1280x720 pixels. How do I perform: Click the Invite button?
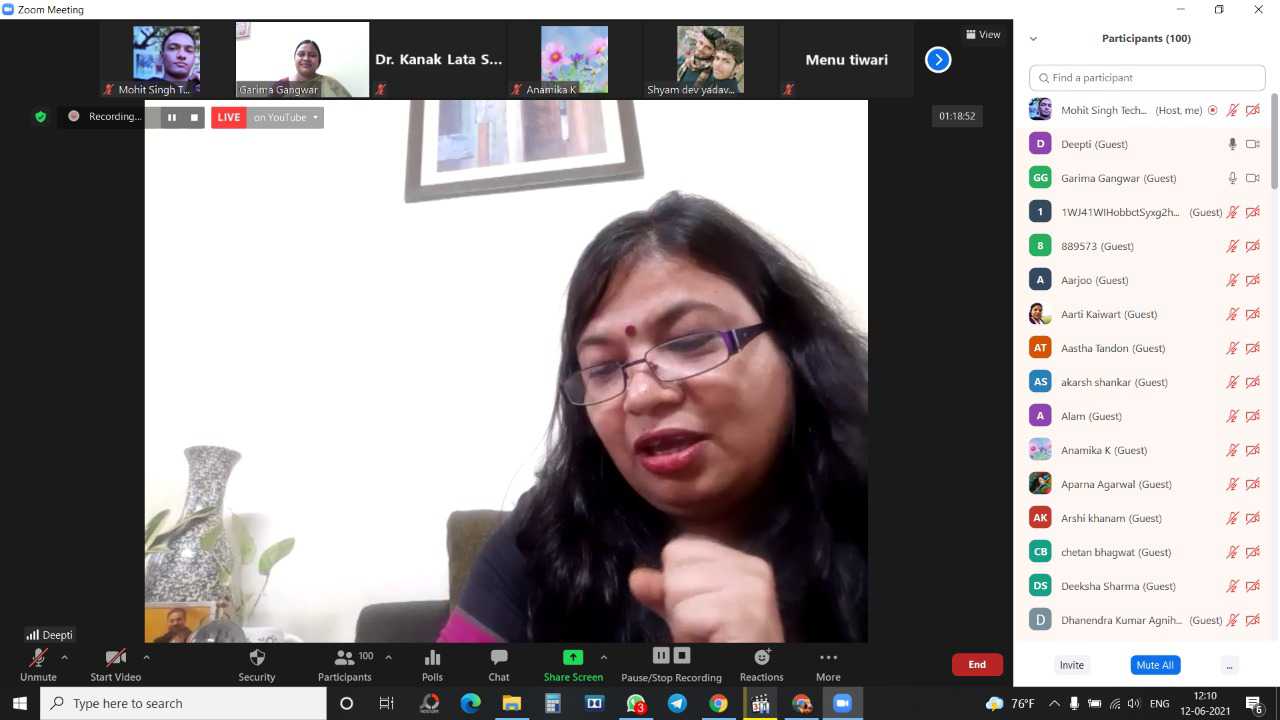click(x=1072, y=665)
